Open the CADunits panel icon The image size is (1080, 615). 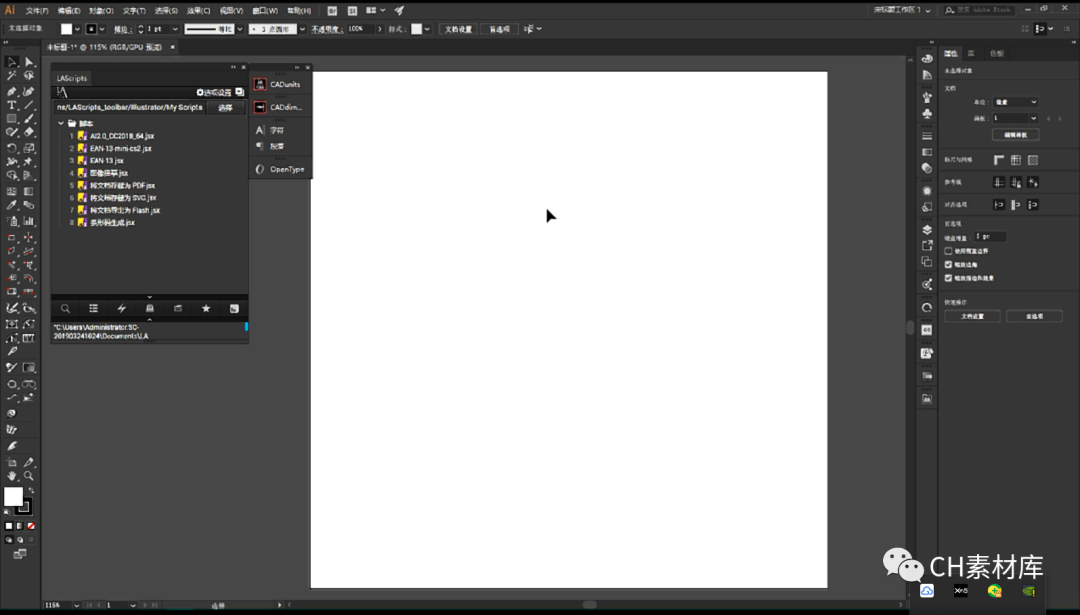(x=261, y=84)
